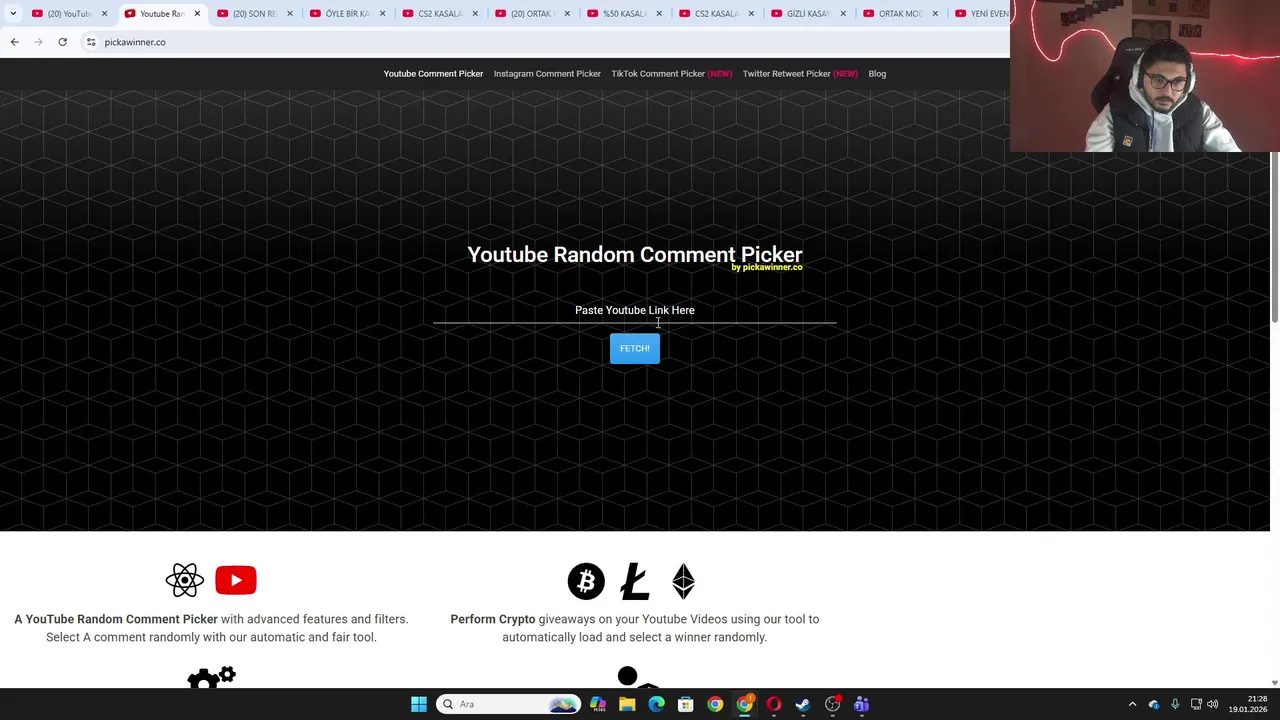Open the TikTok Comment Picker nav item
The width and height of the screenshot is (1280, 720).
[x=671, y=73]
